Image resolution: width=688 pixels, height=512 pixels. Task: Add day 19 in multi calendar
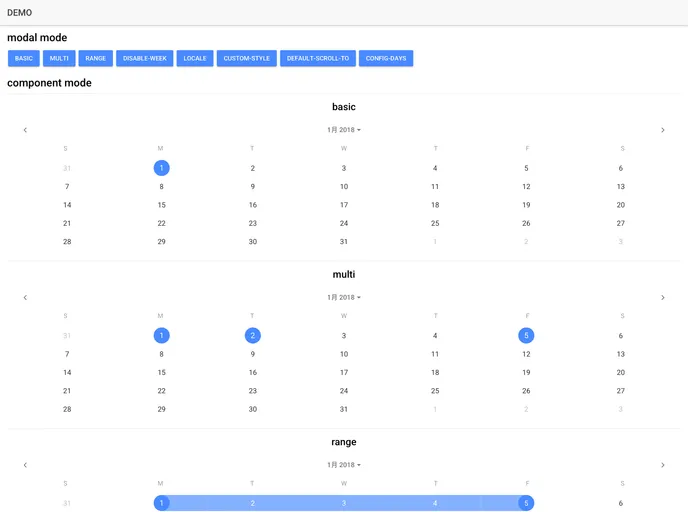pyautogui.click(x=526, y=372)
